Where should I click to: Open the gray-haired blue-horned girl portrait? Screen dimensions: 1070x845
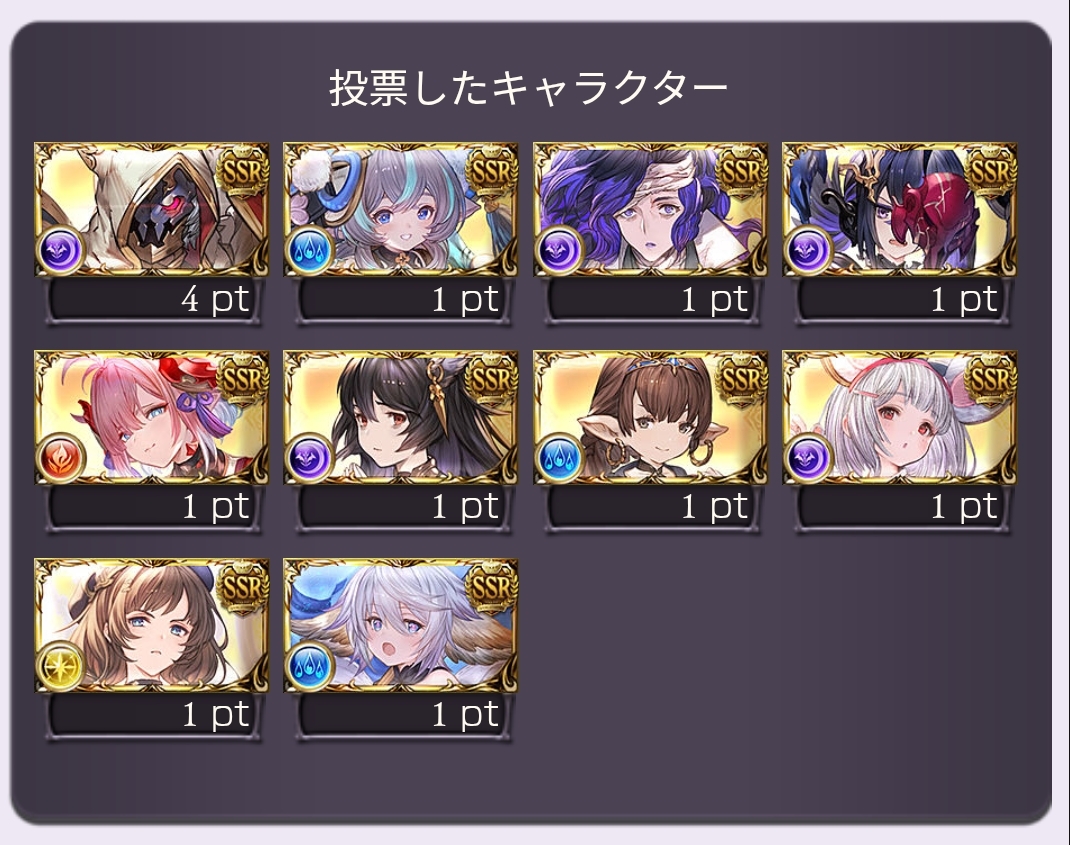tap(401, 209)
